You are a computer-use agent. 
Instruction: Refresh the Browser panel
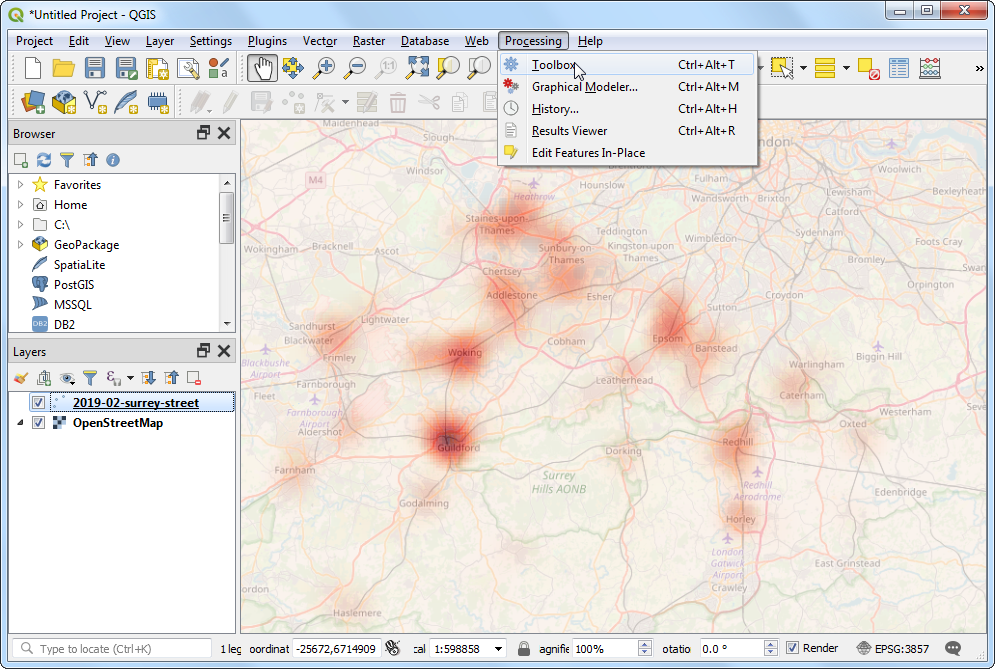click(44, 160)
